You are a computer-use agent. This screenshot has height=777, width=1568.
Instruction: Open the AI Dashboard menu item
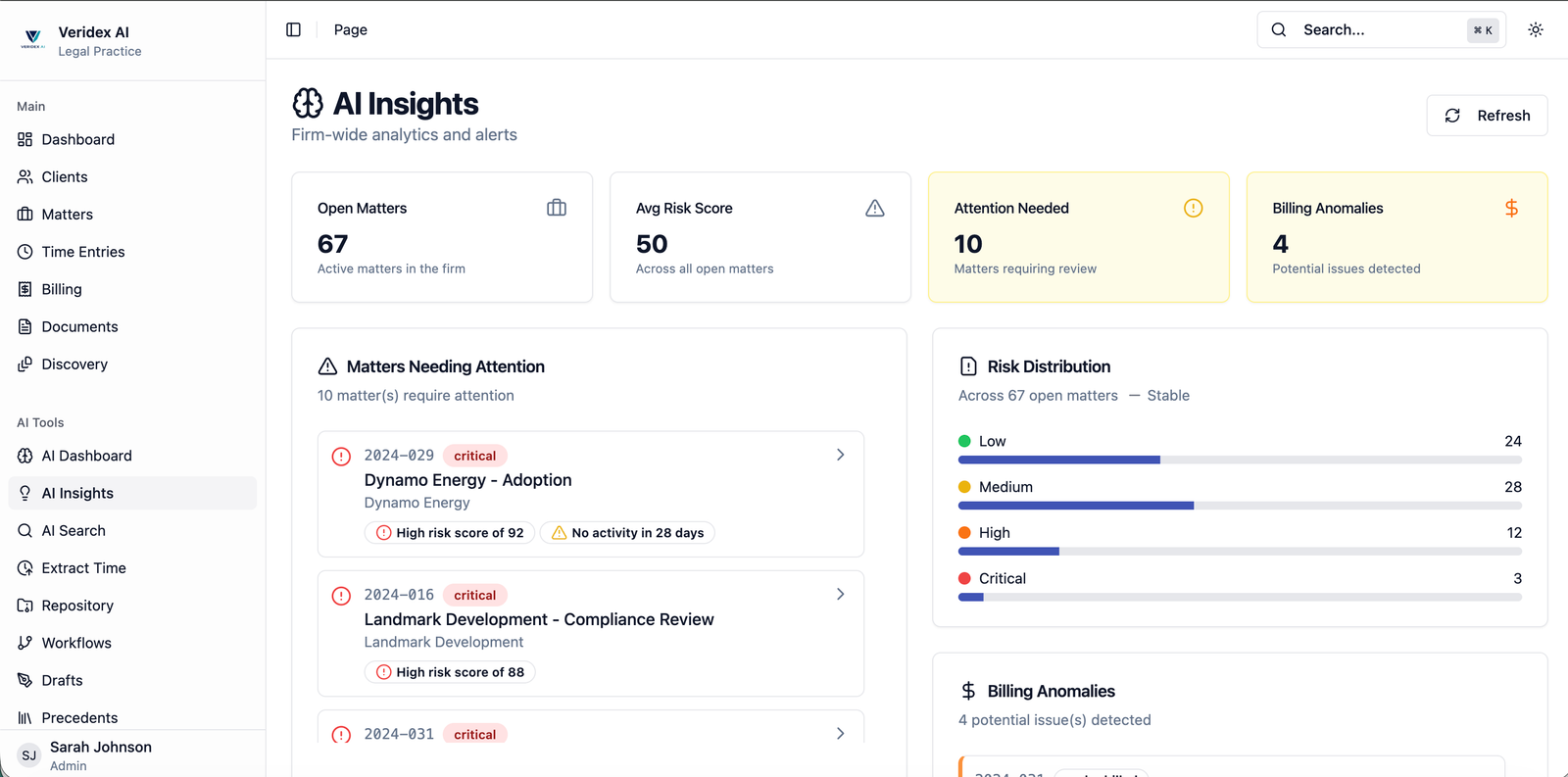86,456
